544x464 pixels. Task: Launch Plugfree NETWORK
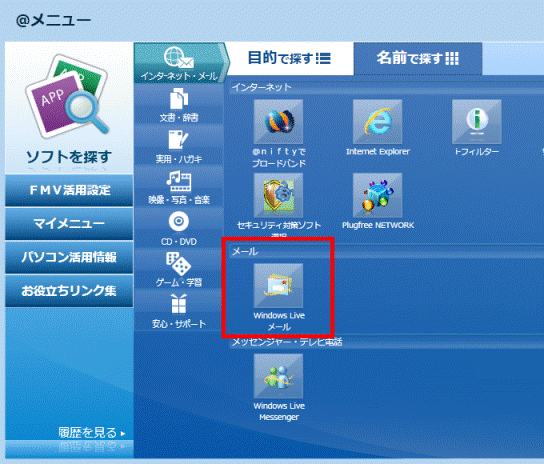(377, 195)
